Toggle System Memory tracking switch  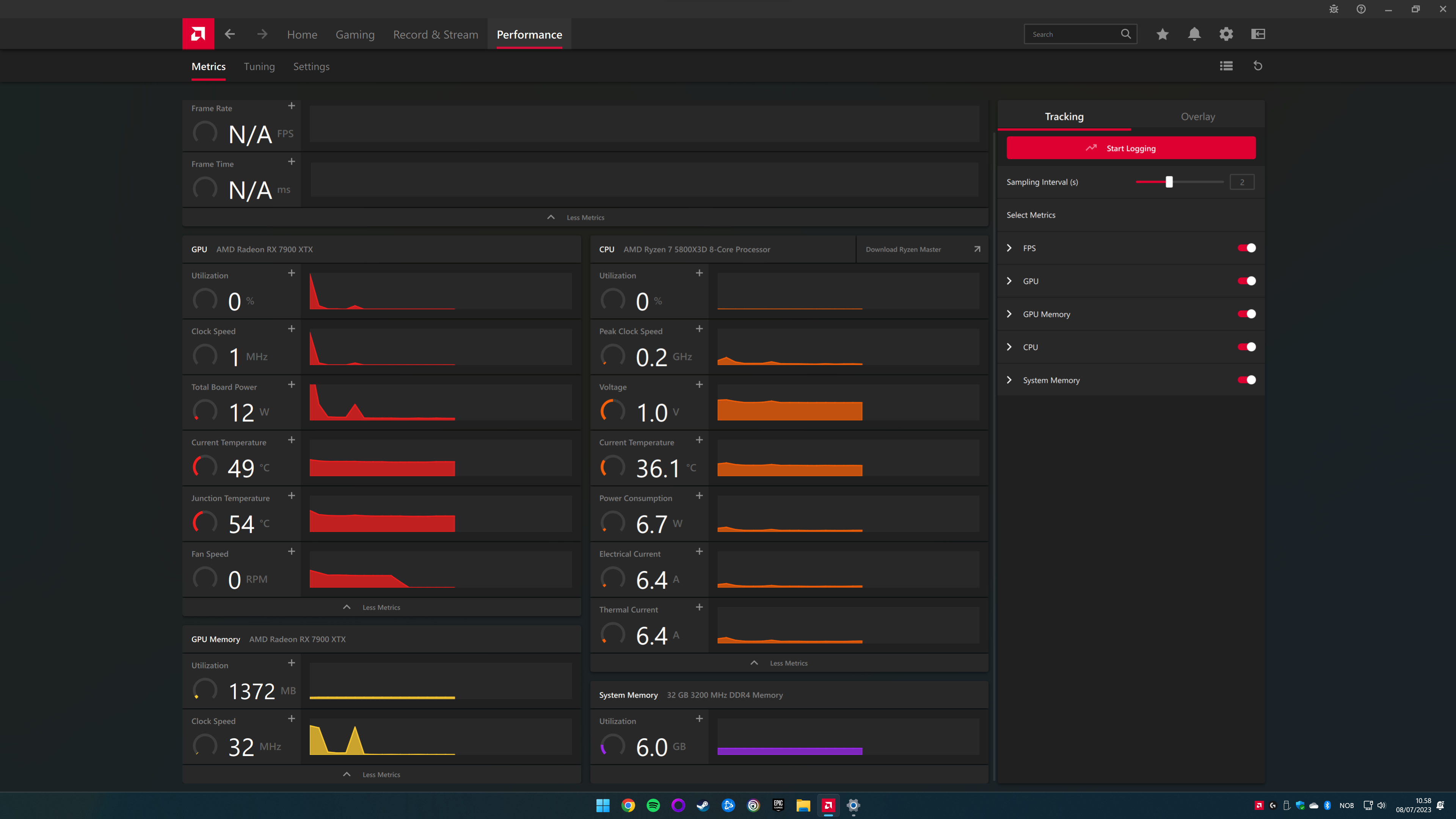click(1247, 380)
